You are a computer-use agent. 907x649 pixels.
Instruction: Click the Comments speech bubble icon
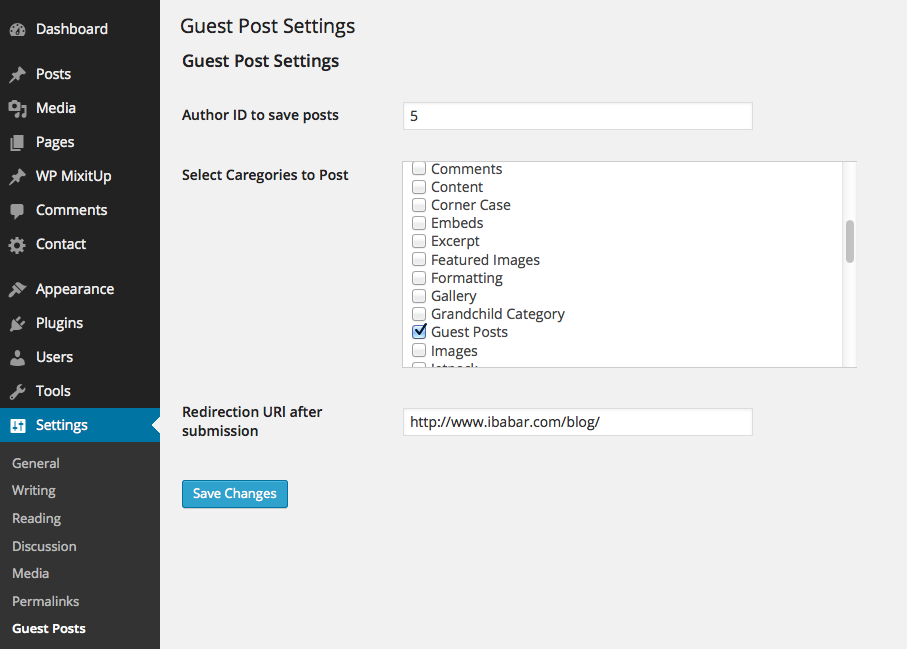pyautogui.click(x=17, y=211)
